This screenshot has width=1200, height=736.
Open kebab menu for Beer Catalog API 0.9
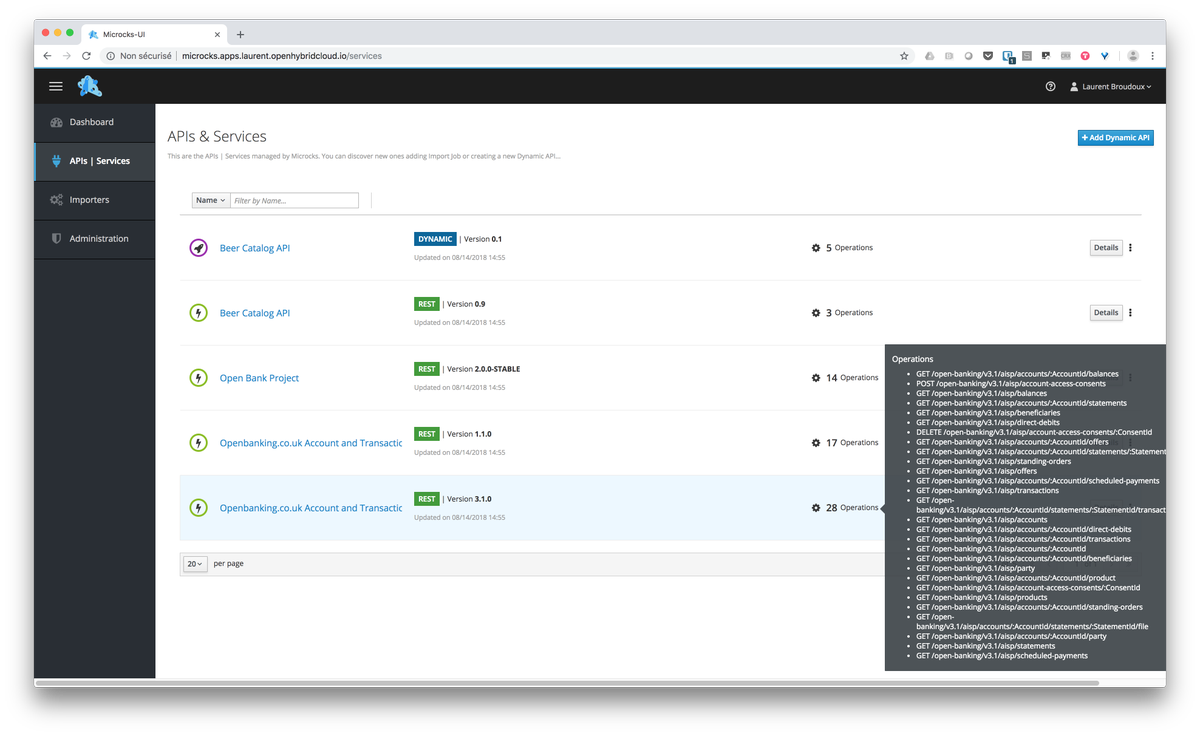(x=1131, y=313)
